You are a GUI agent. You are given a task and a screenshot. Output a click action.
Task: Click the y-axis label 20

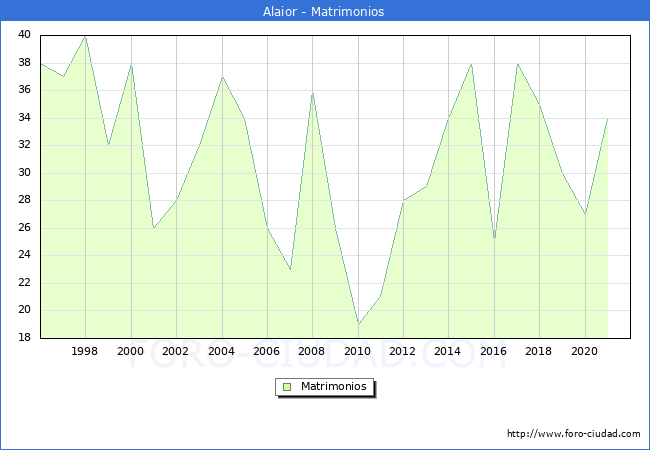click(x=24, y=310)
